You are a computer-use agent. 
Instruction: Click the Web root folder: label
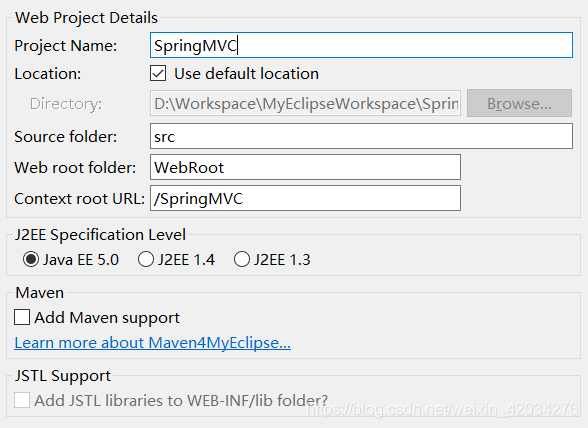[75, 167]
